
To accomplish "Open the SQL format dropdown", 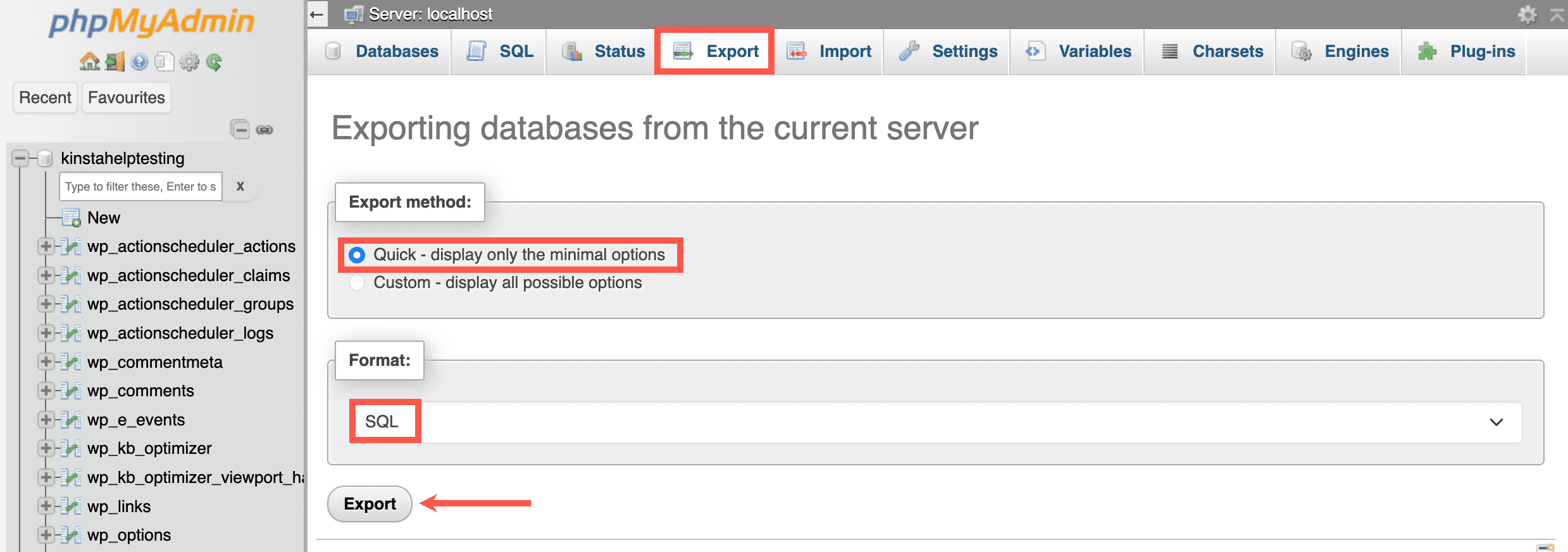I will (x=936, y=422).
